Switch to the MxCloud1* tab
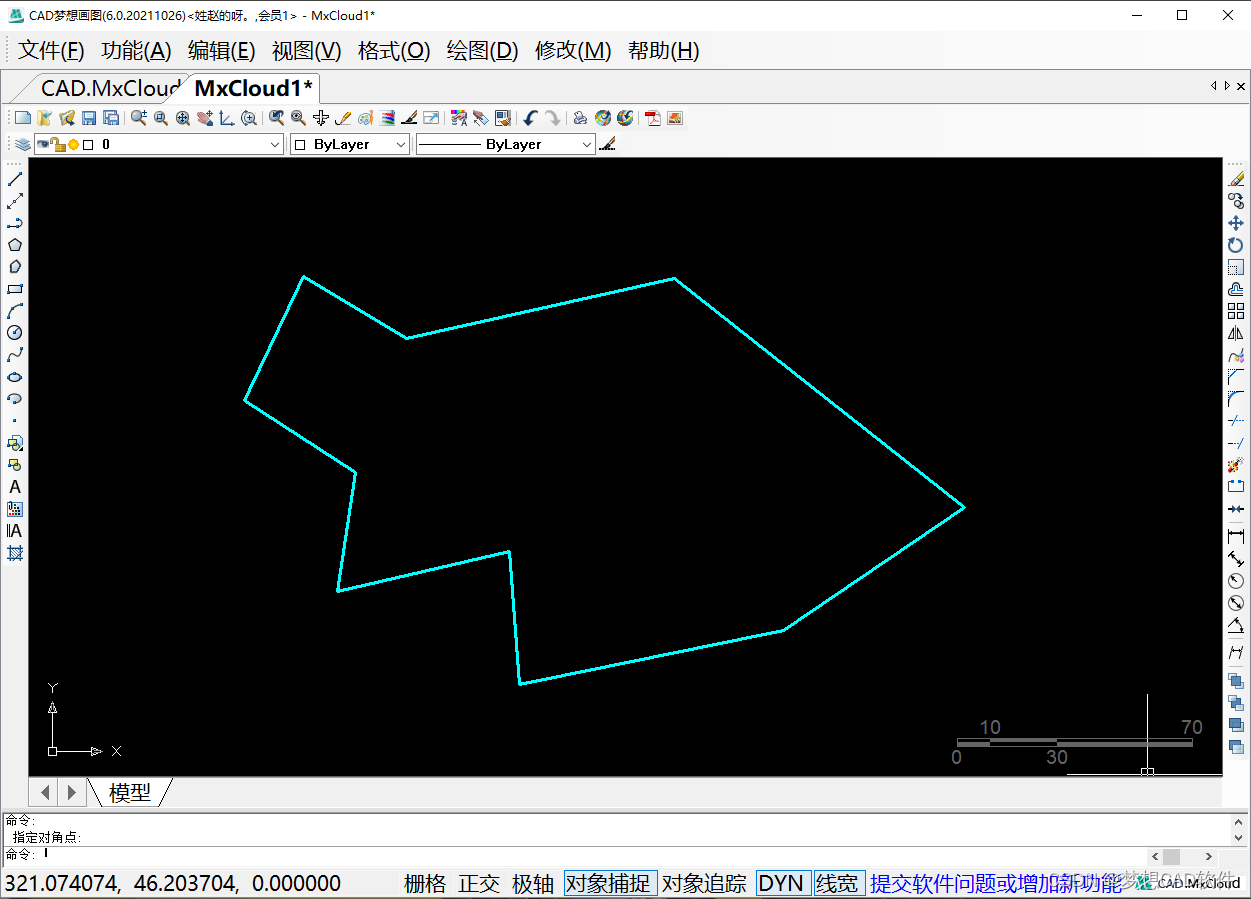This screenshot has height=899, width=1251. 253,88
